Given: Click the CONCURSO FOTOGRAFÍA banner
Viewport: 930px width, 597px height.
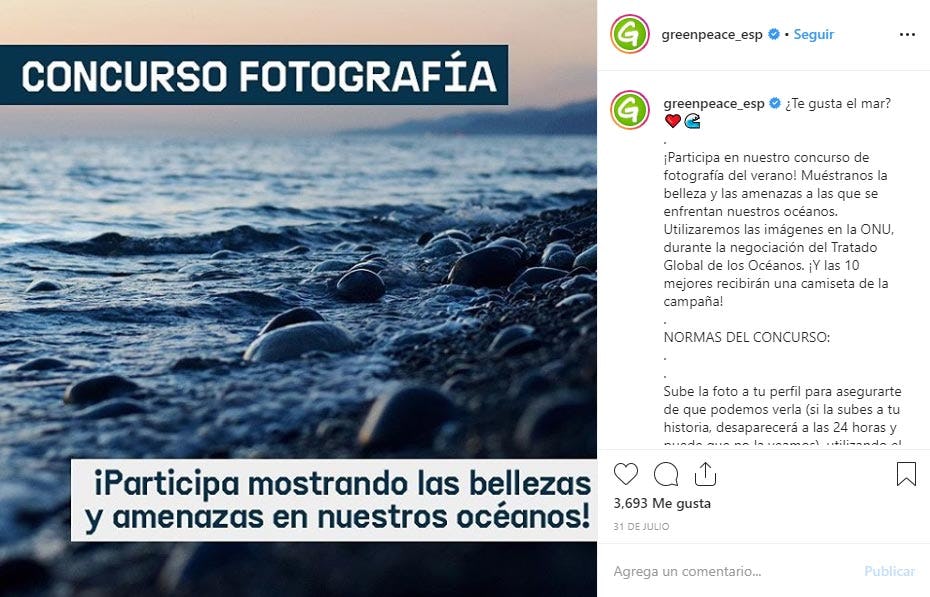Looking at the screenshot, I should 254,75.
